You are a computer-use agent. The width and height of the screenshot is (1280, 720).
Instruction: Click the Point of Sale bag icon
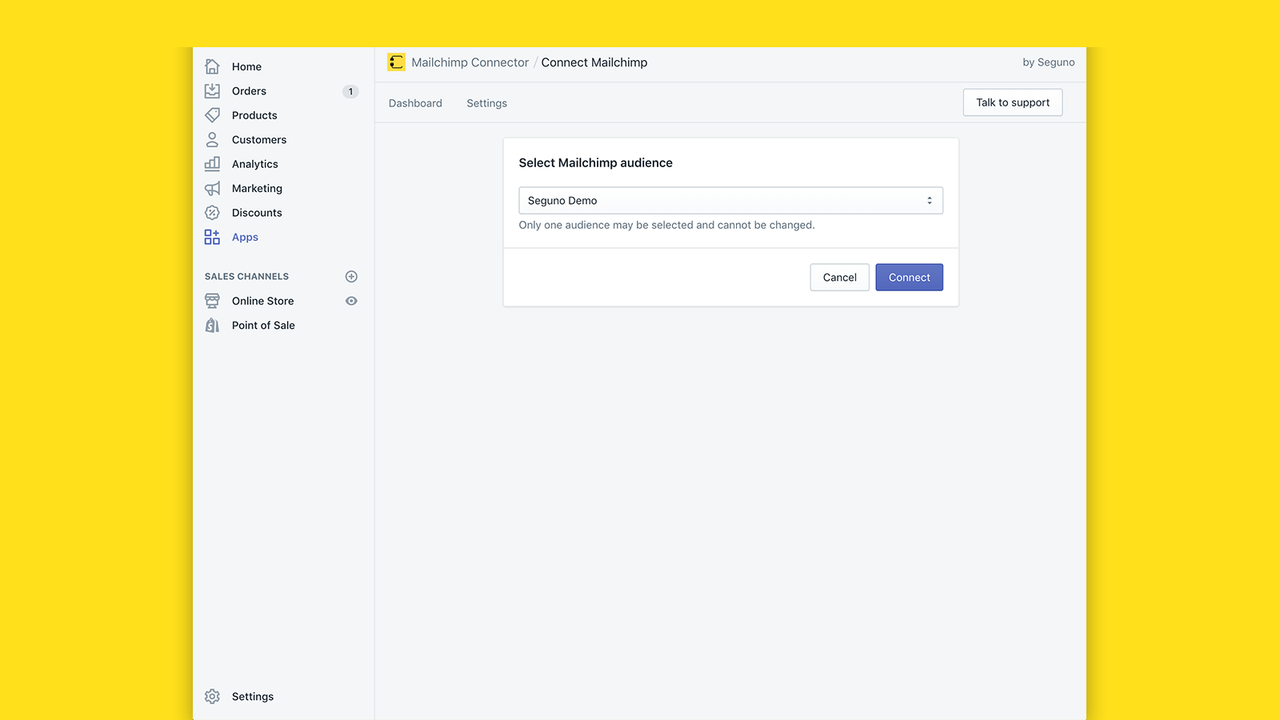click(212, 325)
